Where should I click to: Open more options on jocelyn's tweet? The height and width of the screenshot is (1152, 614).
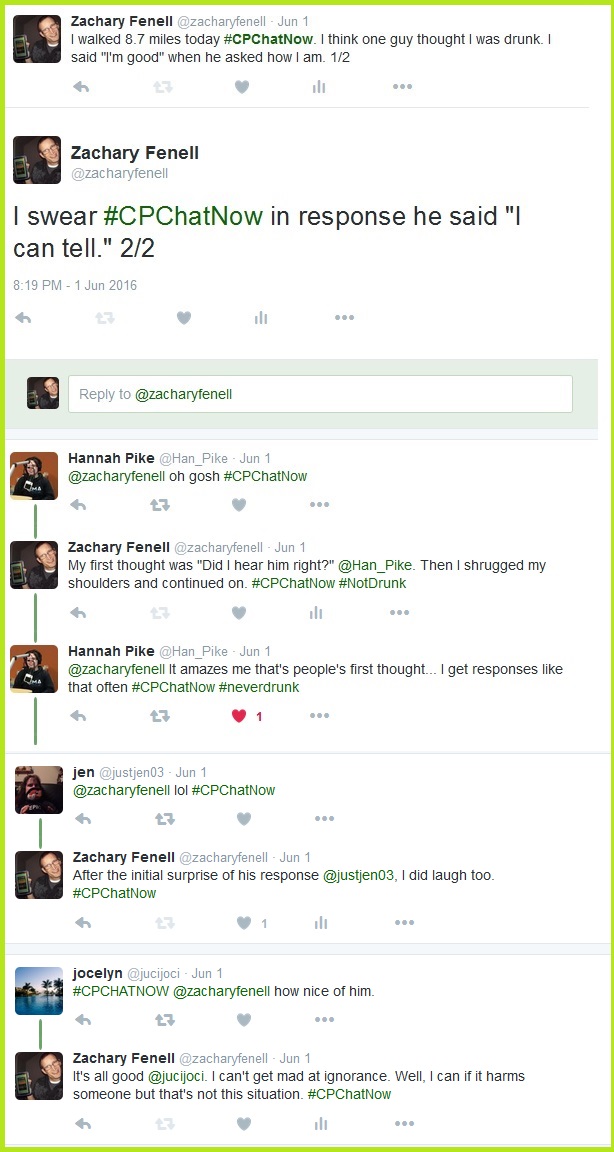[324, 1020]
